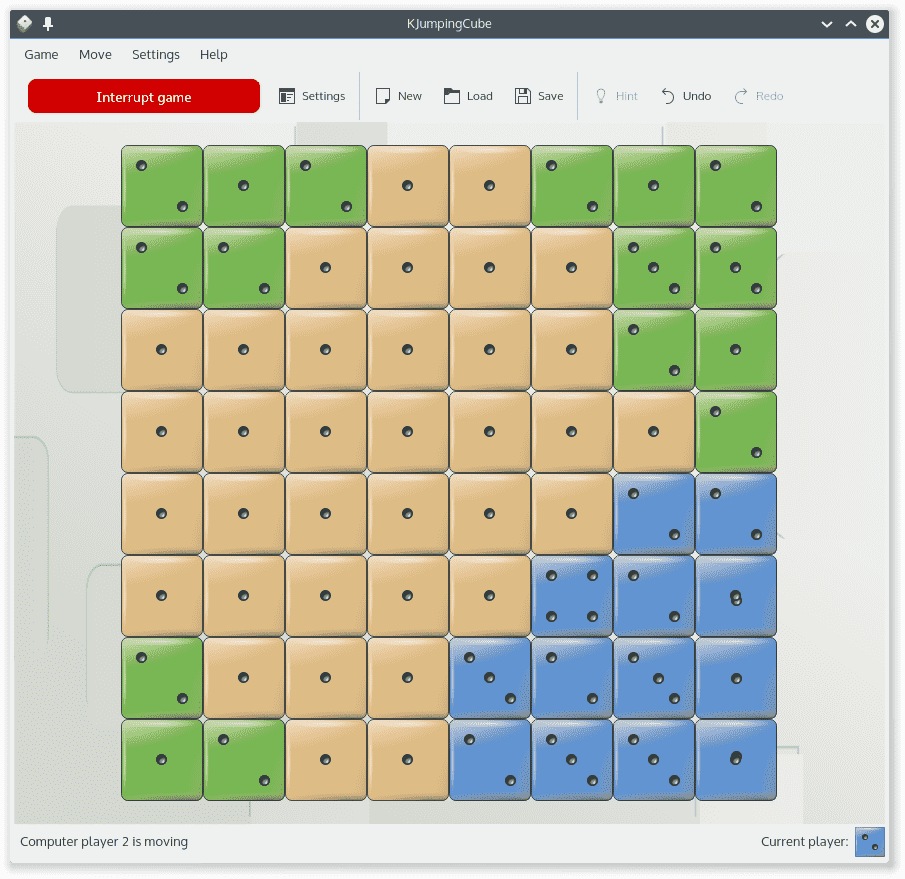Click the KJumpingCube dice icon in title bar
Screen dimensions: 905x879
pyautogui.click(x=25, y=24)
